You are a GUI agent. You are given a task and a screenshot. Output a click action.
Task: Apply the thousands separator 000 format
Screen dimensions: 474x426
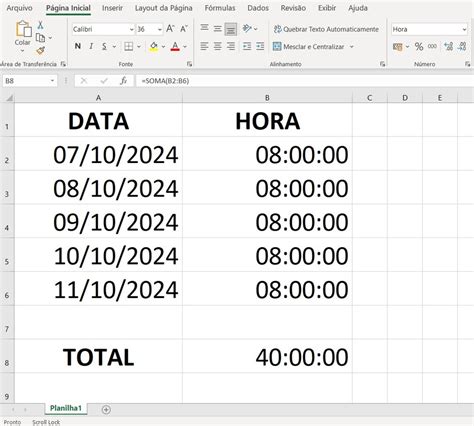click(x=432, y=47)
